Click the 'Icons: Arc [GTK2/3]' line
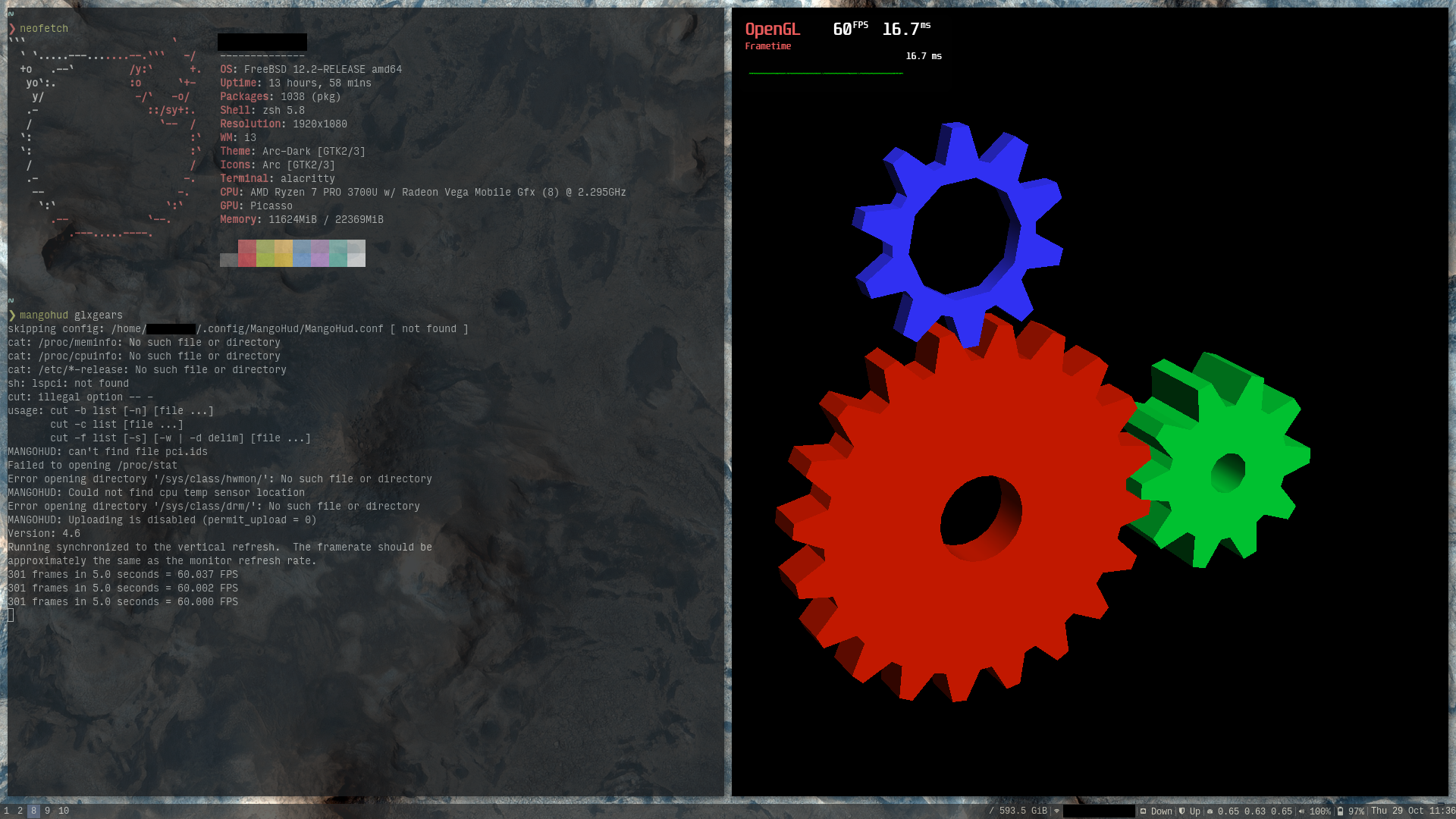This screenshot has width=1456, height=819. pos(278,165)
